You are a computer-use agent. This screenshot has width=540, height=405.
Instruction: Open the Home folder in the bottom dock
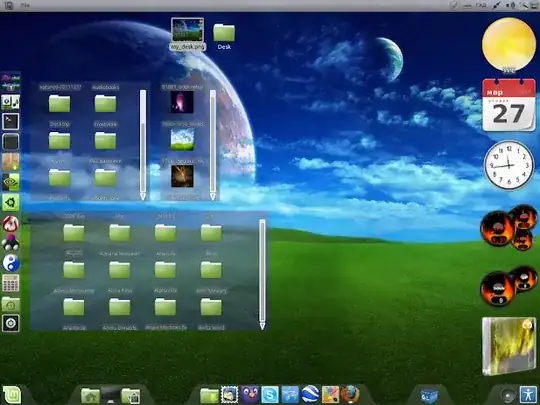point(90,396)
